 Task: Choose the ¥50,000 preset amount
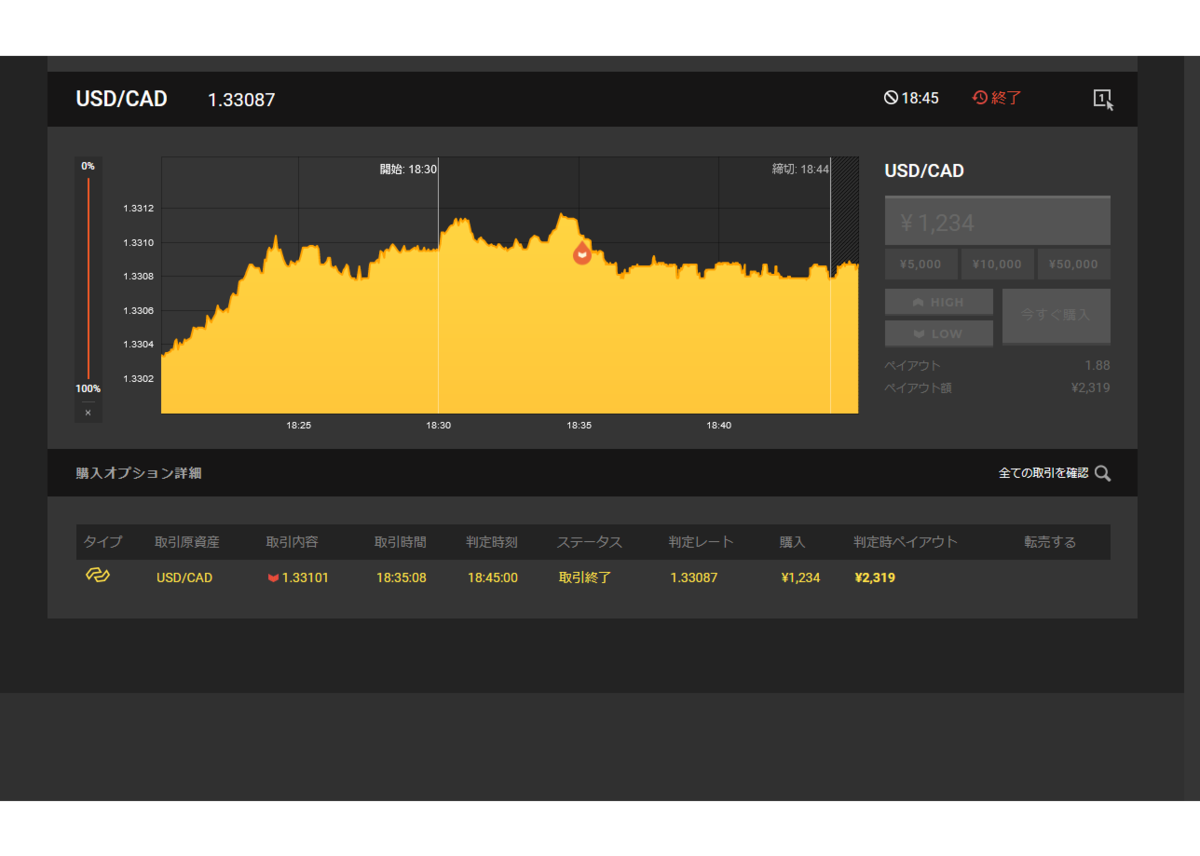pos(1074,264)
